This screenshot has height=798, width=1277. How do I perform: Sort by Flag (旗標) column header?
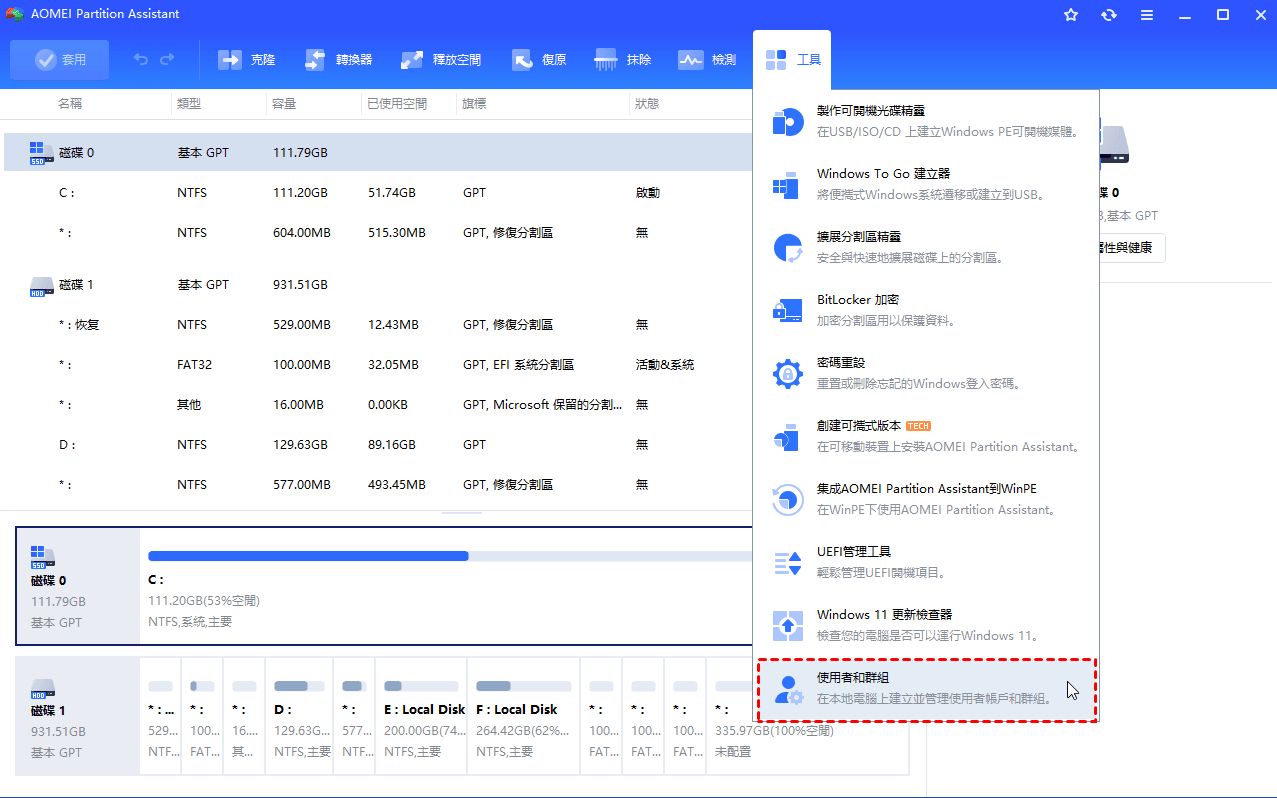click(x=475, y=104)
